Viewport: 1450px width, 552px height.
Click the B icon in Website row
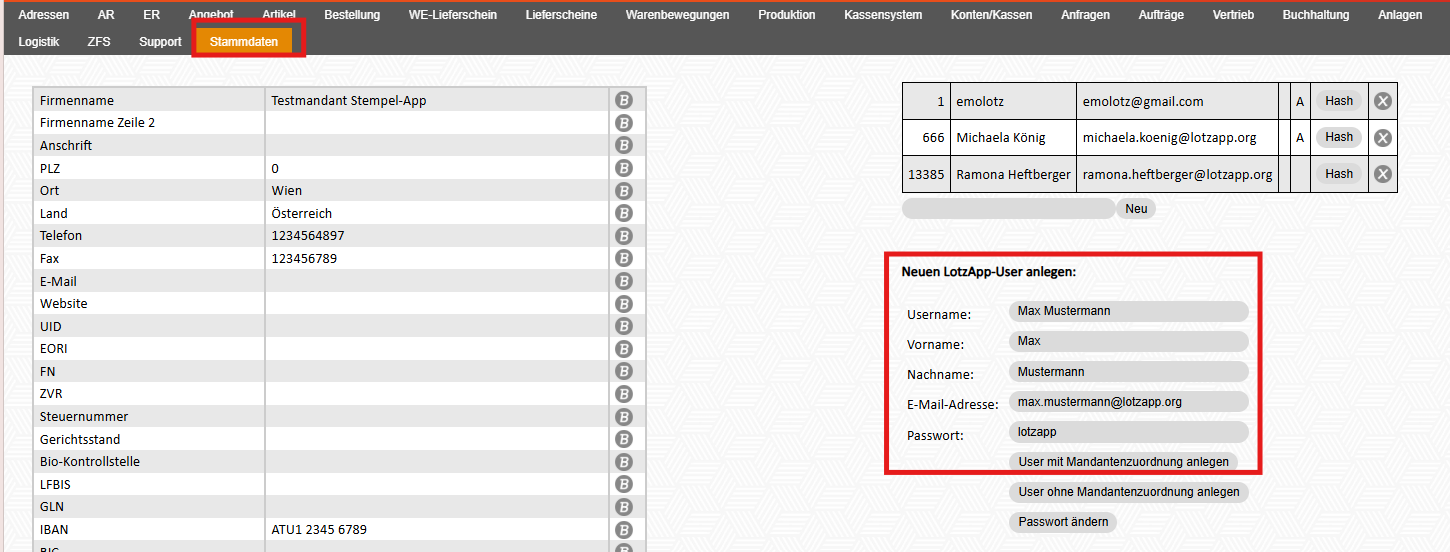point(624,304)
